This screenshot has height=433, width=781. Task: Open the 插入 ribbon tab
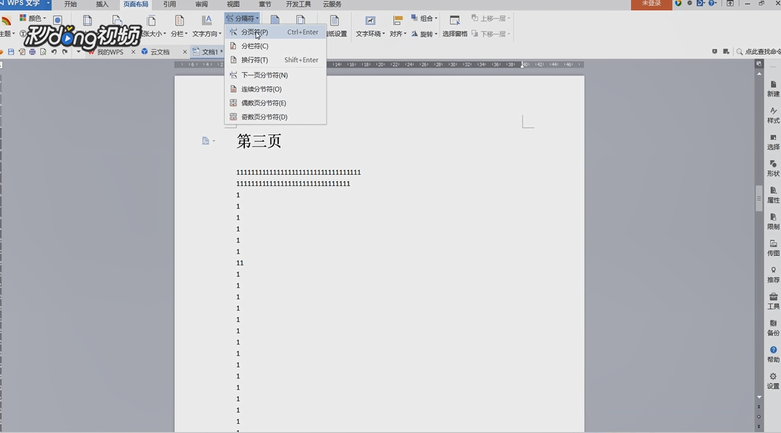(x=102, y=4)
